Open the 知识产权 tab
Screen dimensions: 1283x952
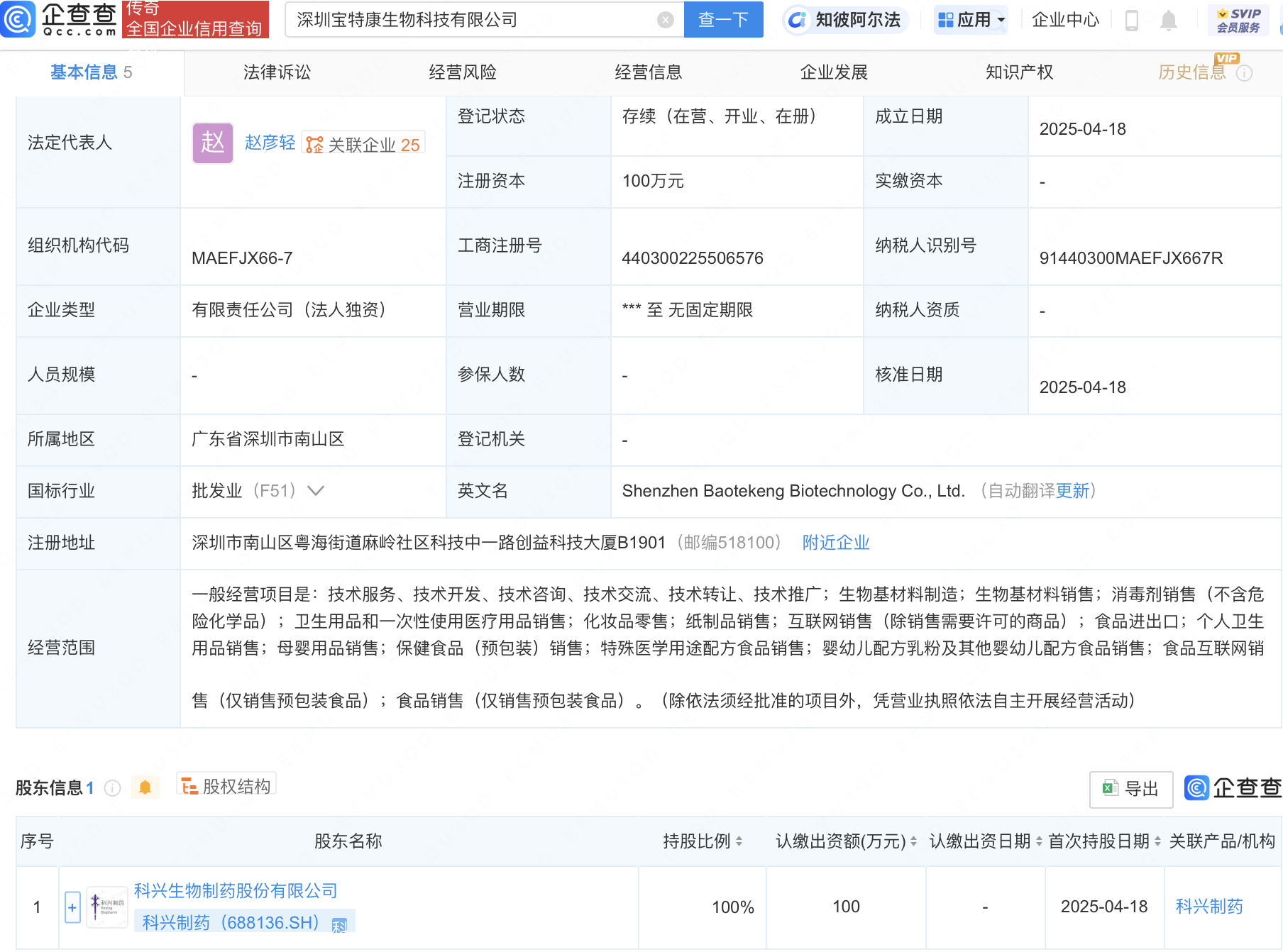[x=1019, y=72]
